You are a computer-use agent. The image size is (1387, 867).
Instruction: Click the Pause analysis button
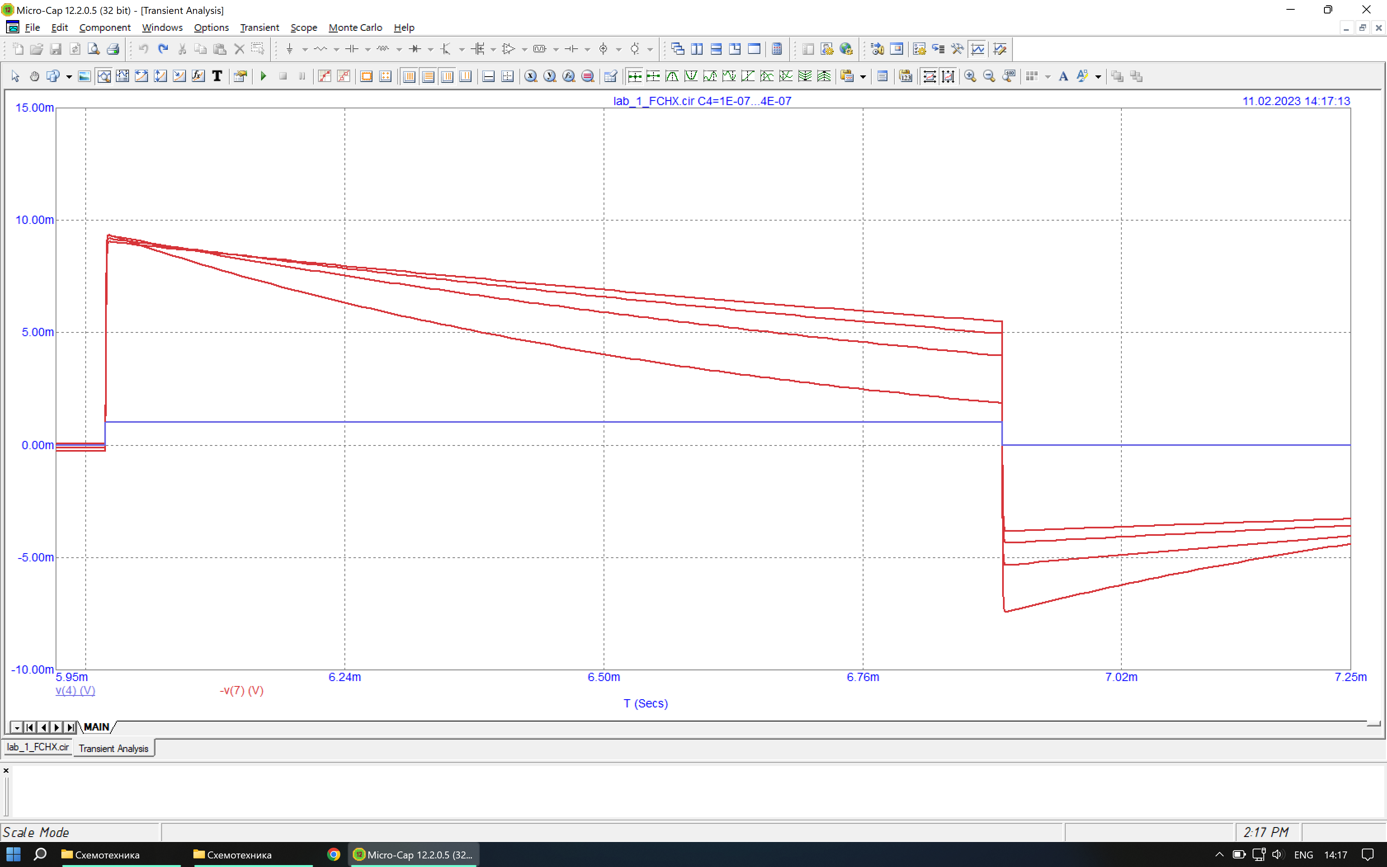302,76
